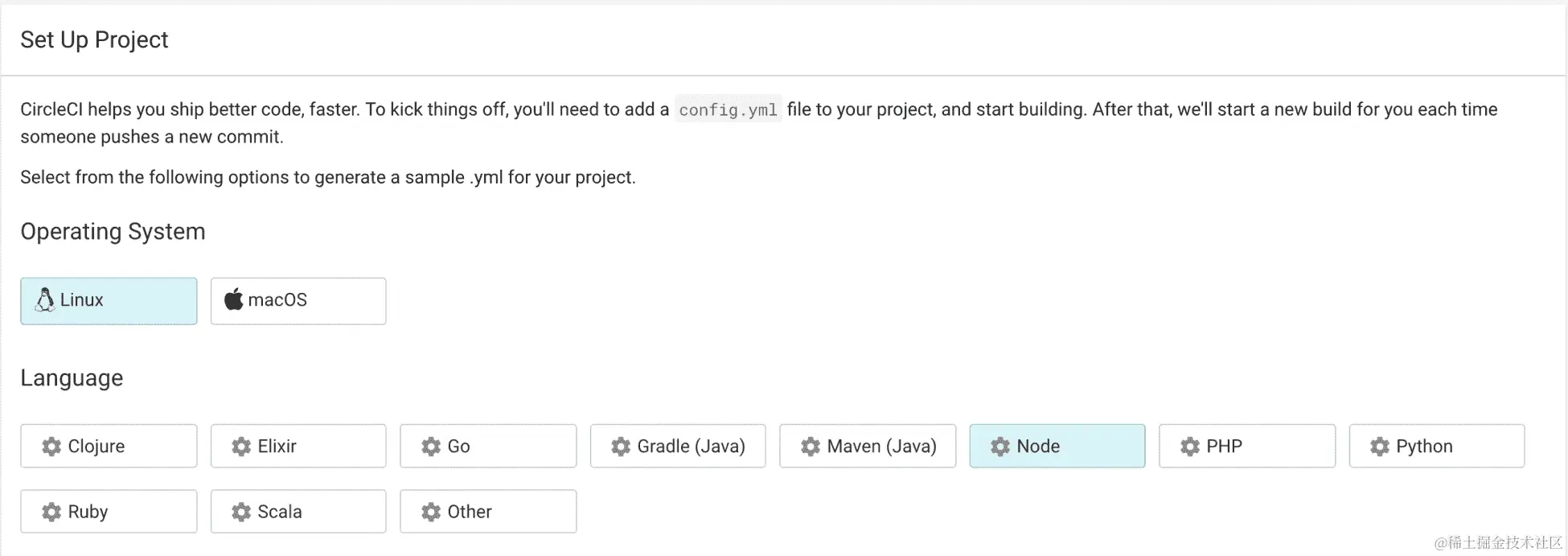Click the gear icon beside Python
This screenshot has height=556, width=1568.
tap(1380, 447)
